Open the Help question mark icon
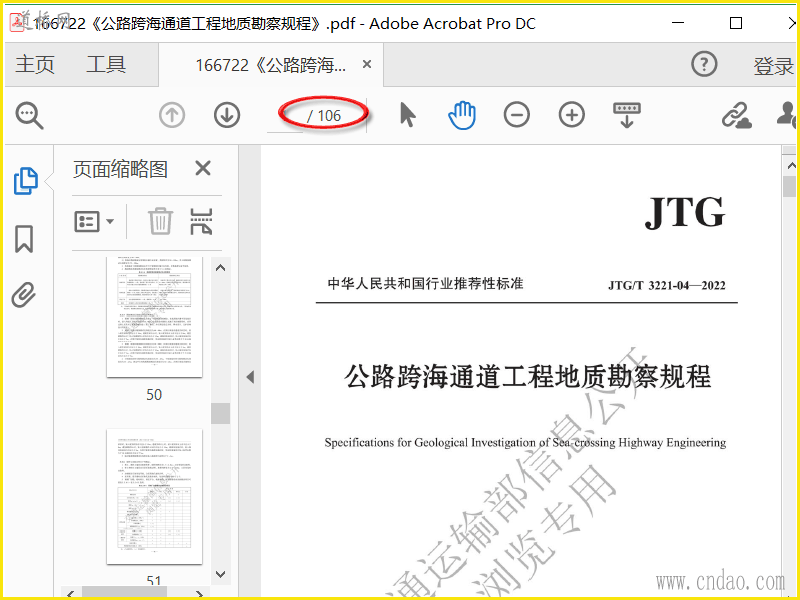This screenshot has height=600, width=800. tap(704, 64)
